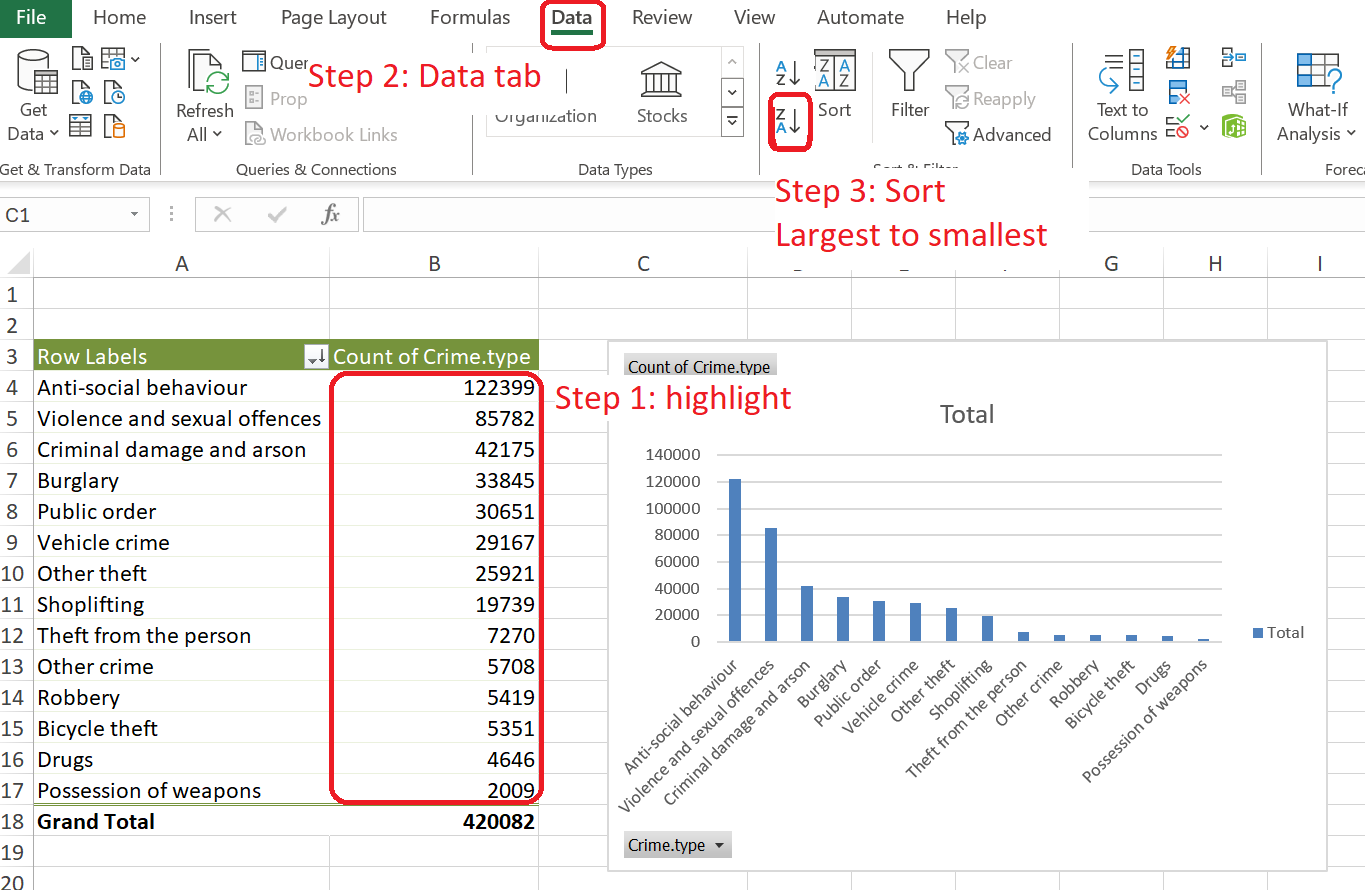The width and height of the screenshot is (1365, 890).
Task: Click the Workbook Links button
Action: coord(320,135)
